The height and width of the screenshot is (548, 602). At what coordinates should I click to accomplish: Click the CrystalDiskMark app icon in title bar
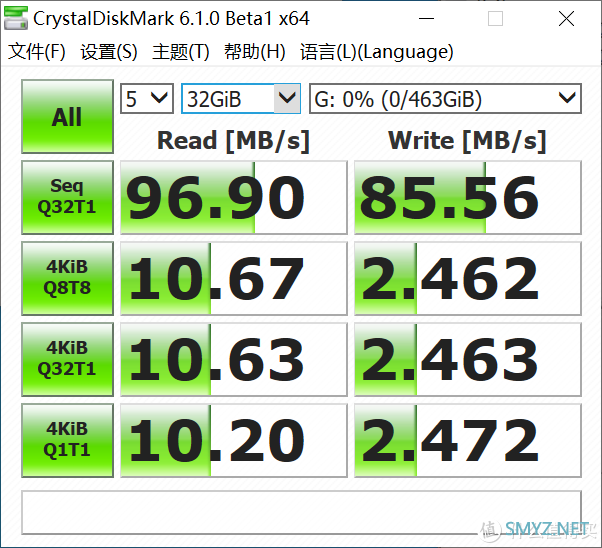16,18
